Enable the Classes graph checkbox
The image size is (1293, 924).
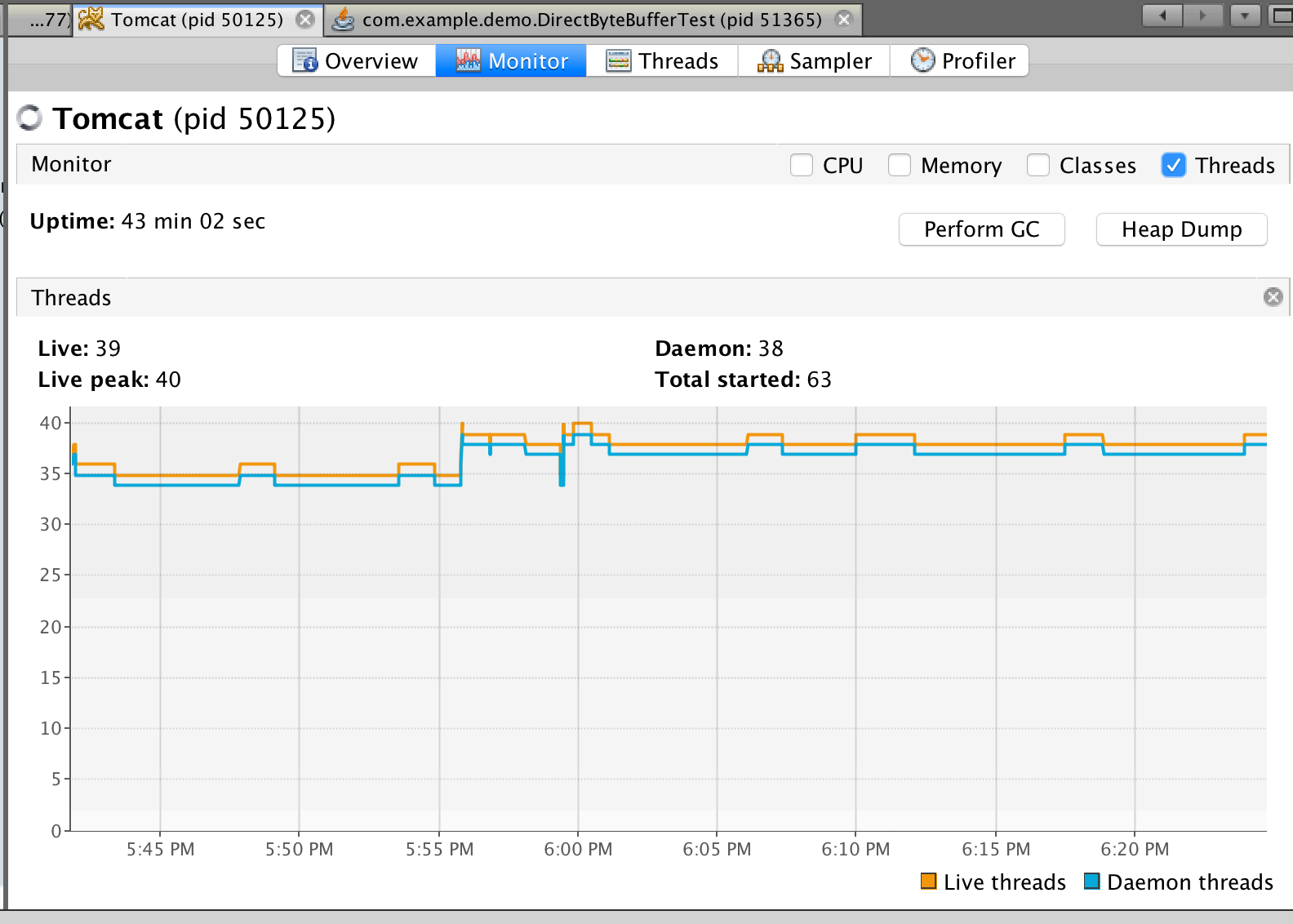pos(1038,165)
